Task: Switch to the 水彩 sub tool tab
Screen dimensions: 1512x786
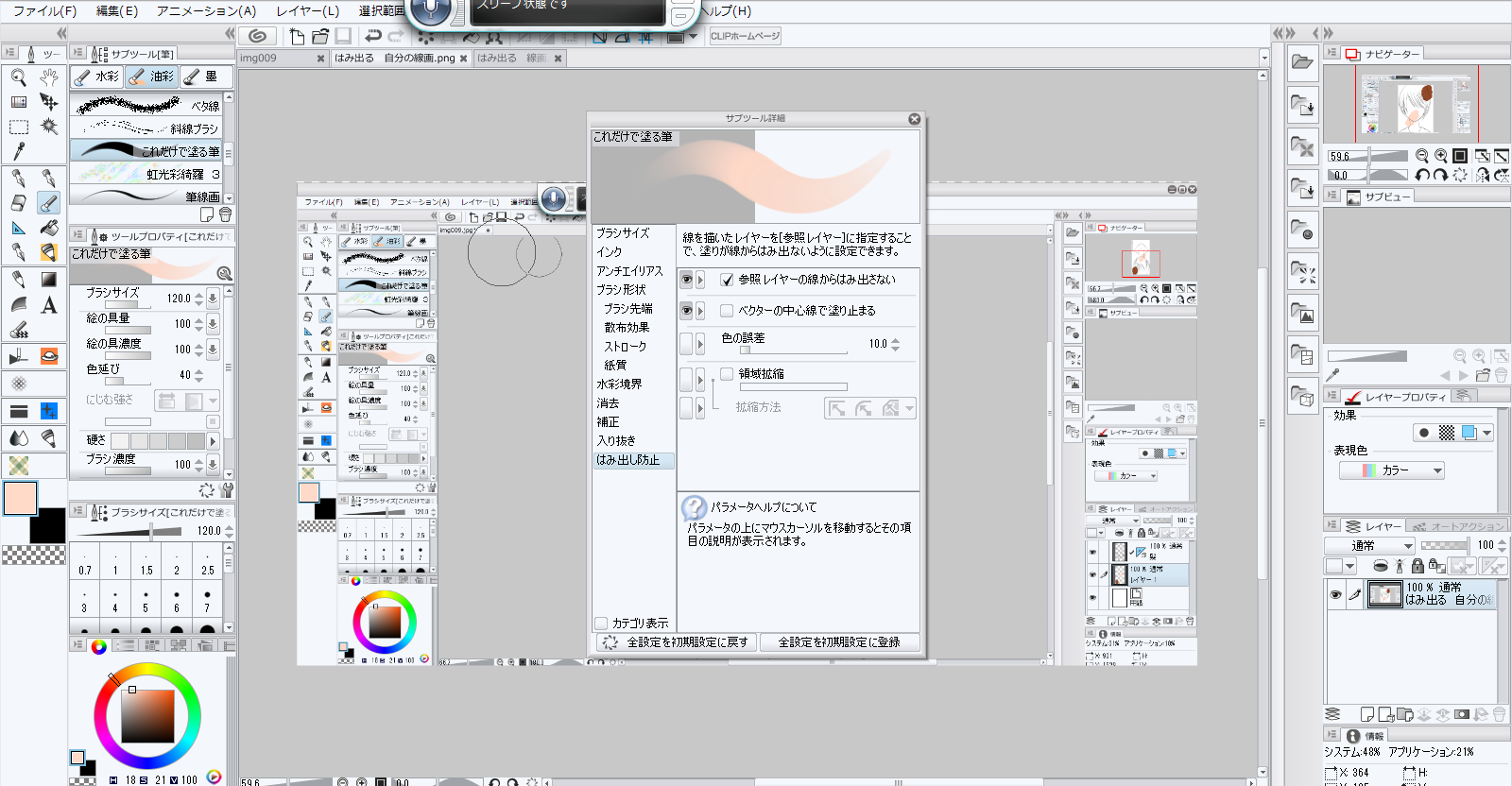Action: click(x=97, y=77)
